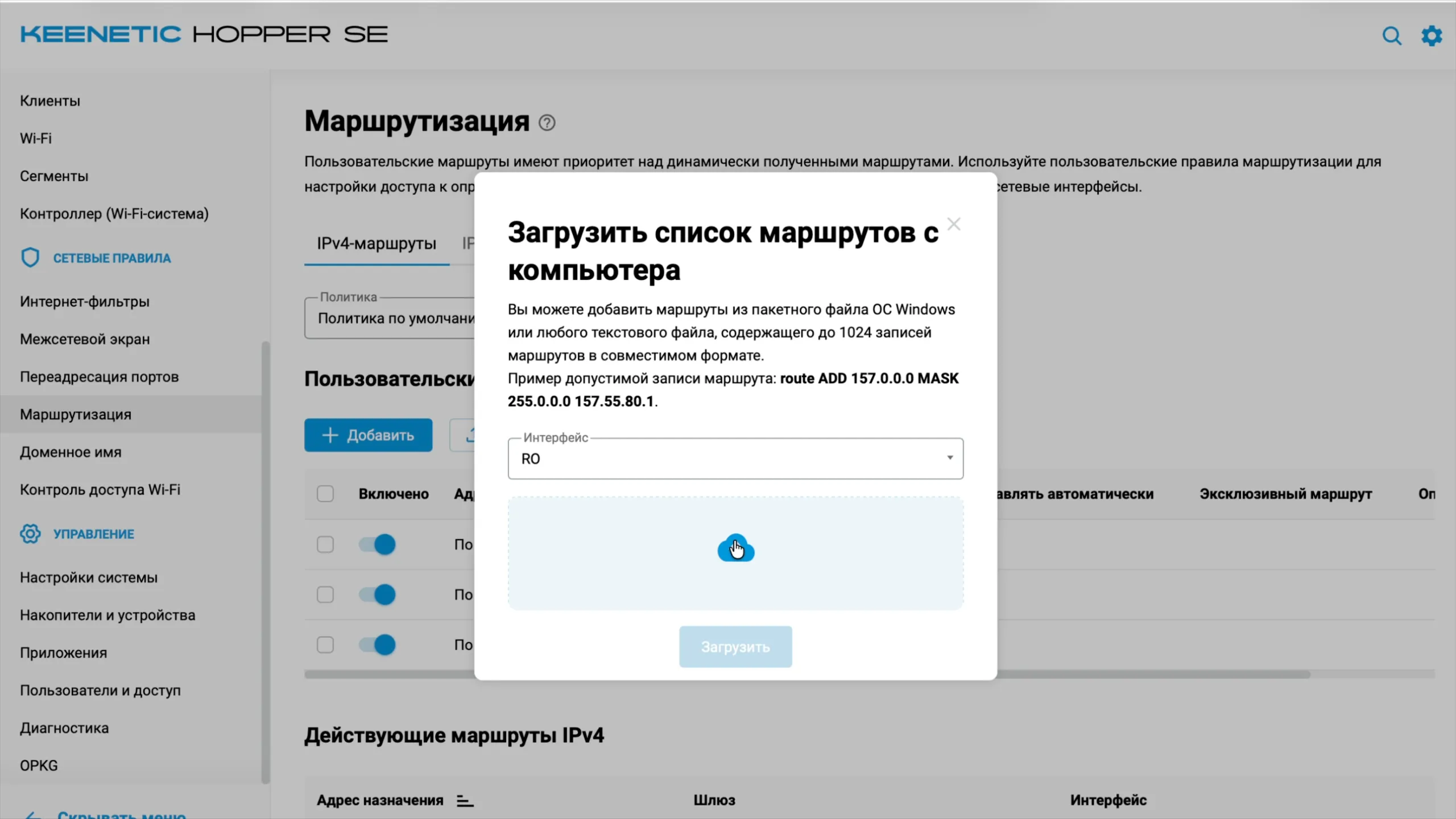Toggle the third route's enabled switch
Screen dimensions: 1456x819
[x=377, y=645]
